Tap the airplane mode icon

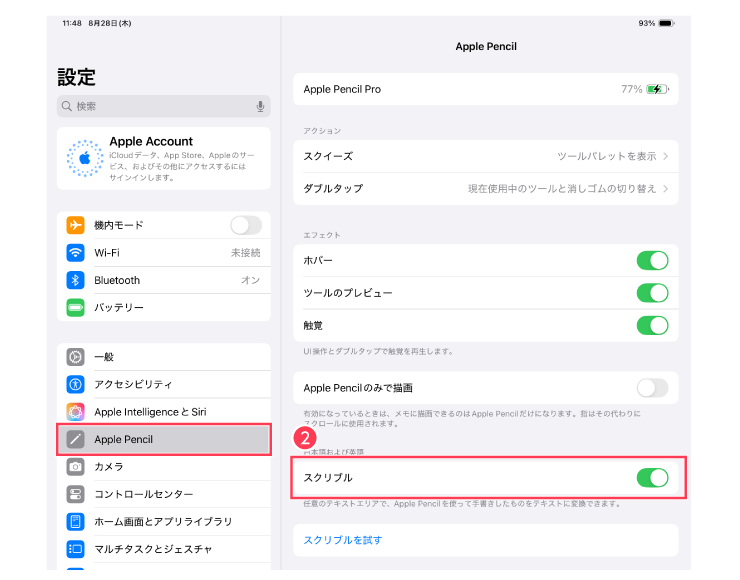coord(76,225)
